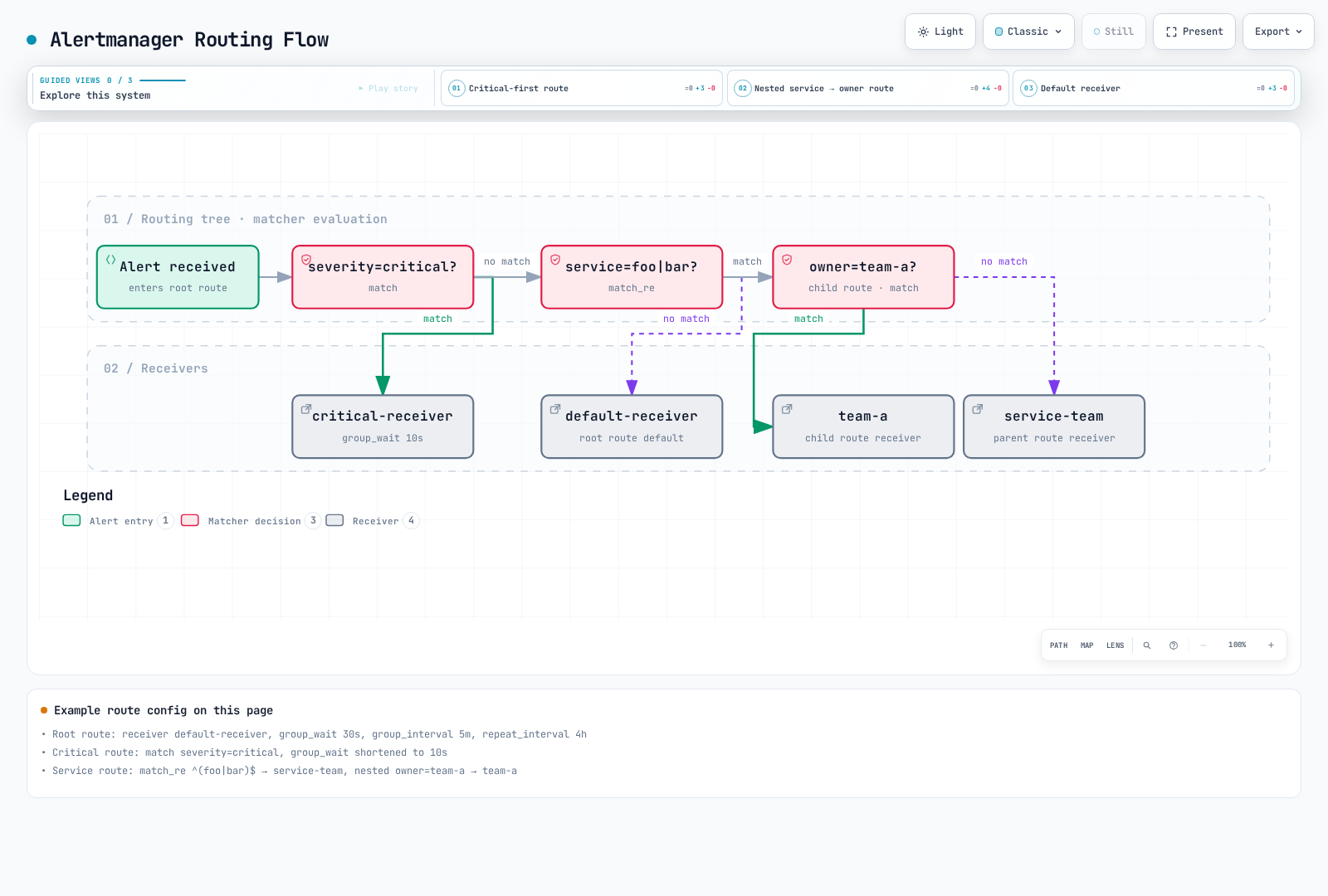Select guided view 03 Default receiver
The width and height of the screenshot is (1328, 896).
(x=1154, y=88)
